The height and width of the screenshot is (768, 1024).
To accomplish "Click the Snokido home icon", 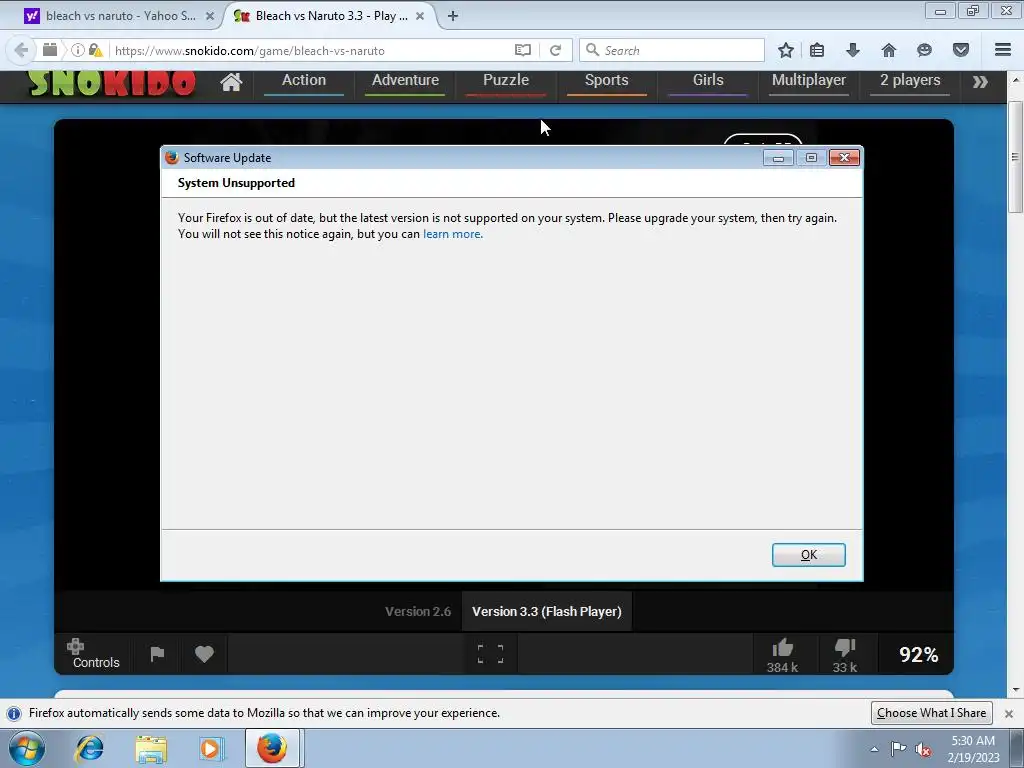I will [x=231, y=82].
